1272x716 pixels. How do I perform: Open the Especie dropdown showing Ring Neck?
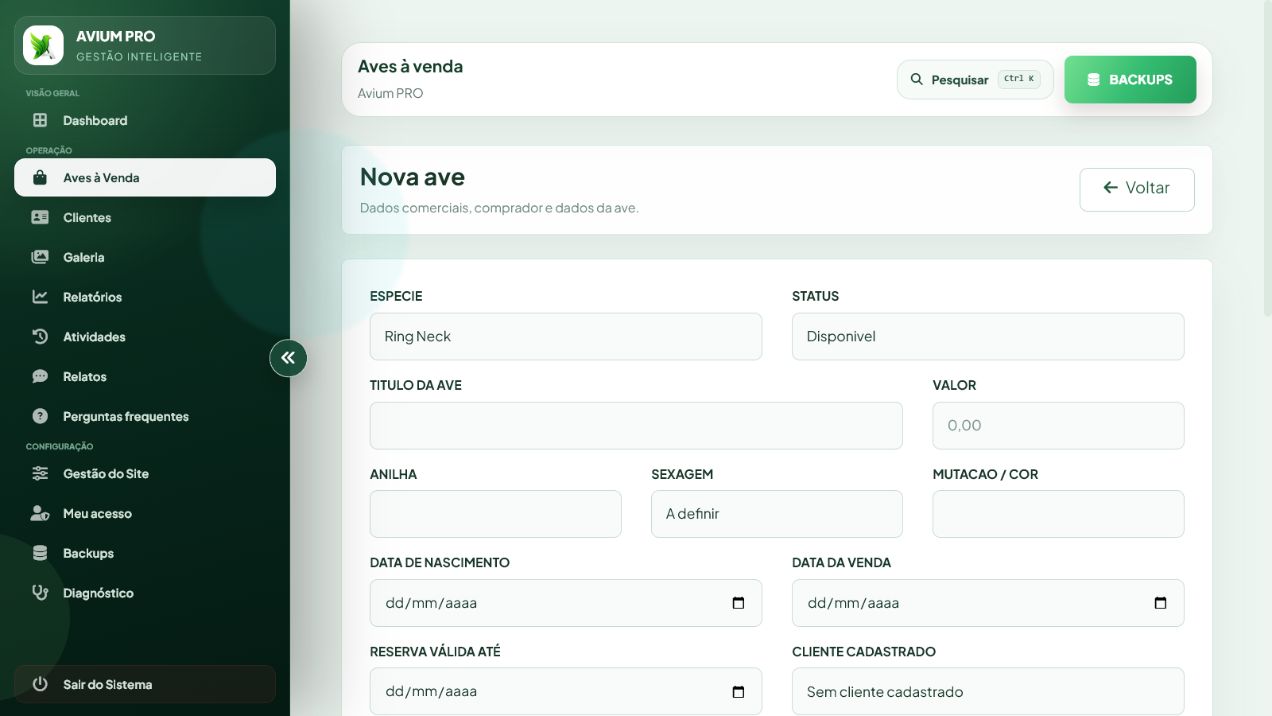(566, 336)
